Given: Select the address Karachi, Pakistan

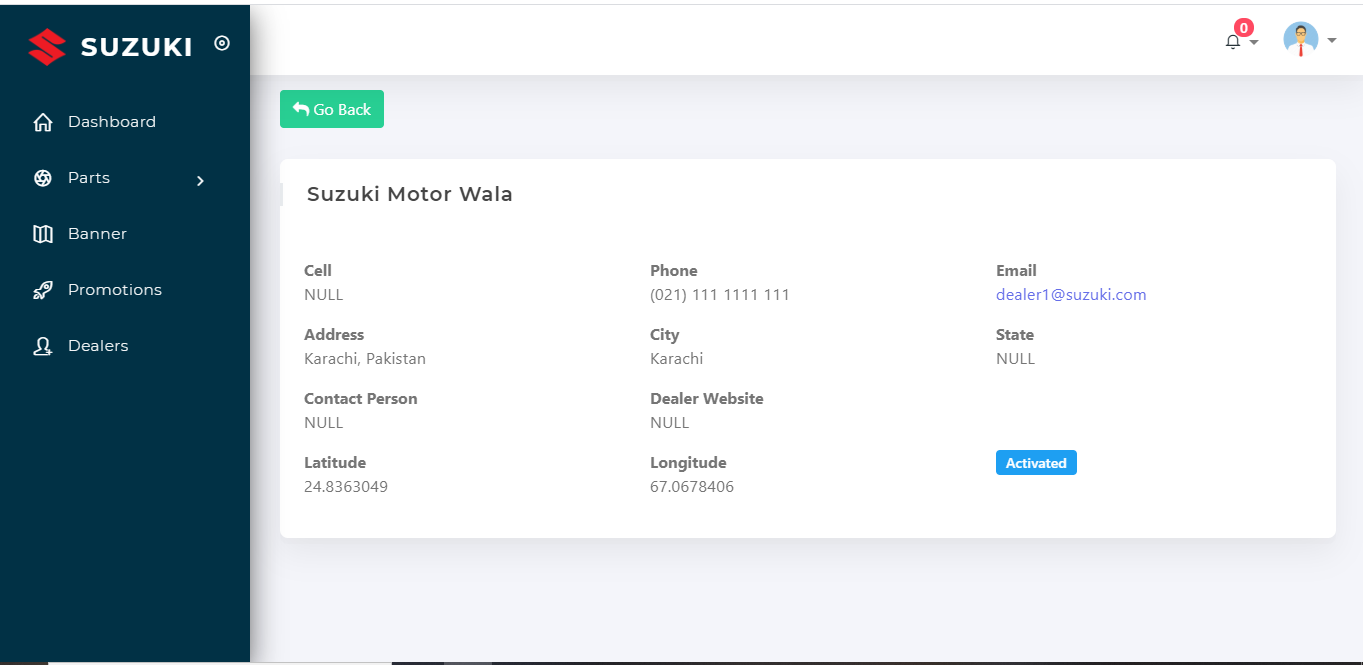Looking at the screenshot, I should tap(365, 359).
